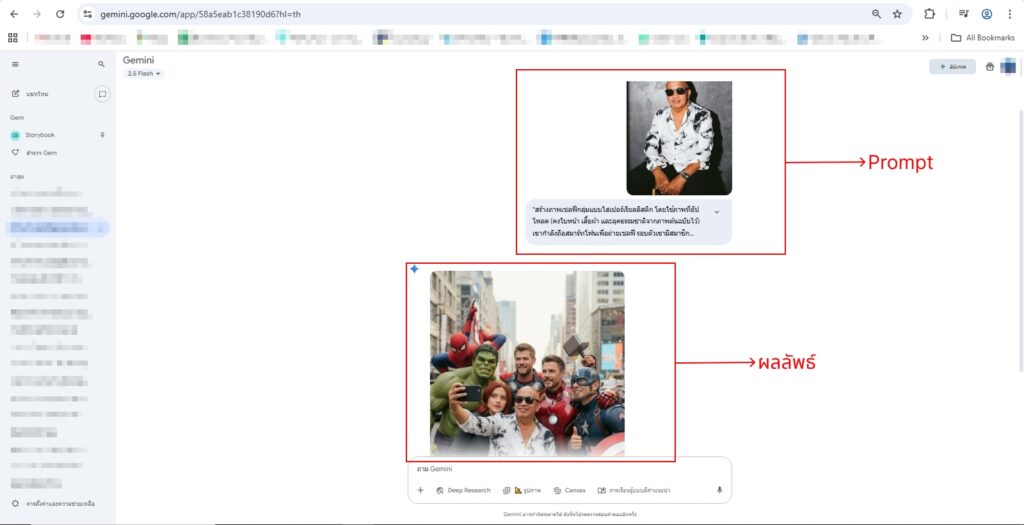This screenshot has width=1024, height=525.
Task: Open the Storybook gem in sidebar
Action: pos(40,135)
